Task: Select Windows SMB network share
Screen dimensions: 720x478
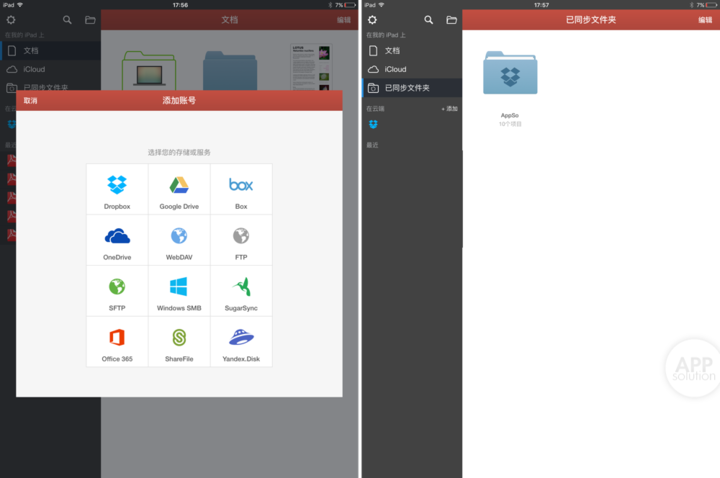Action: 179,291
